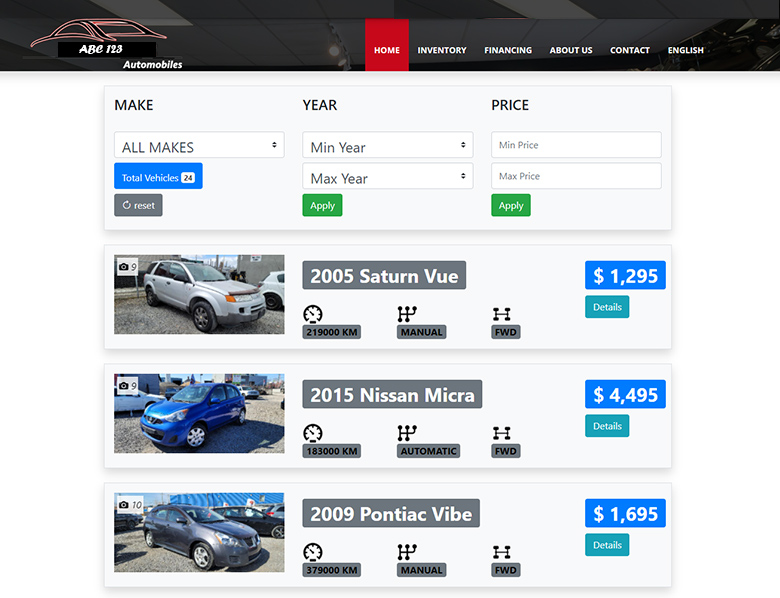Click the drivetrain icon for Saturn Vue
This screenshot has width=780, height=598.
click(501, 314)
